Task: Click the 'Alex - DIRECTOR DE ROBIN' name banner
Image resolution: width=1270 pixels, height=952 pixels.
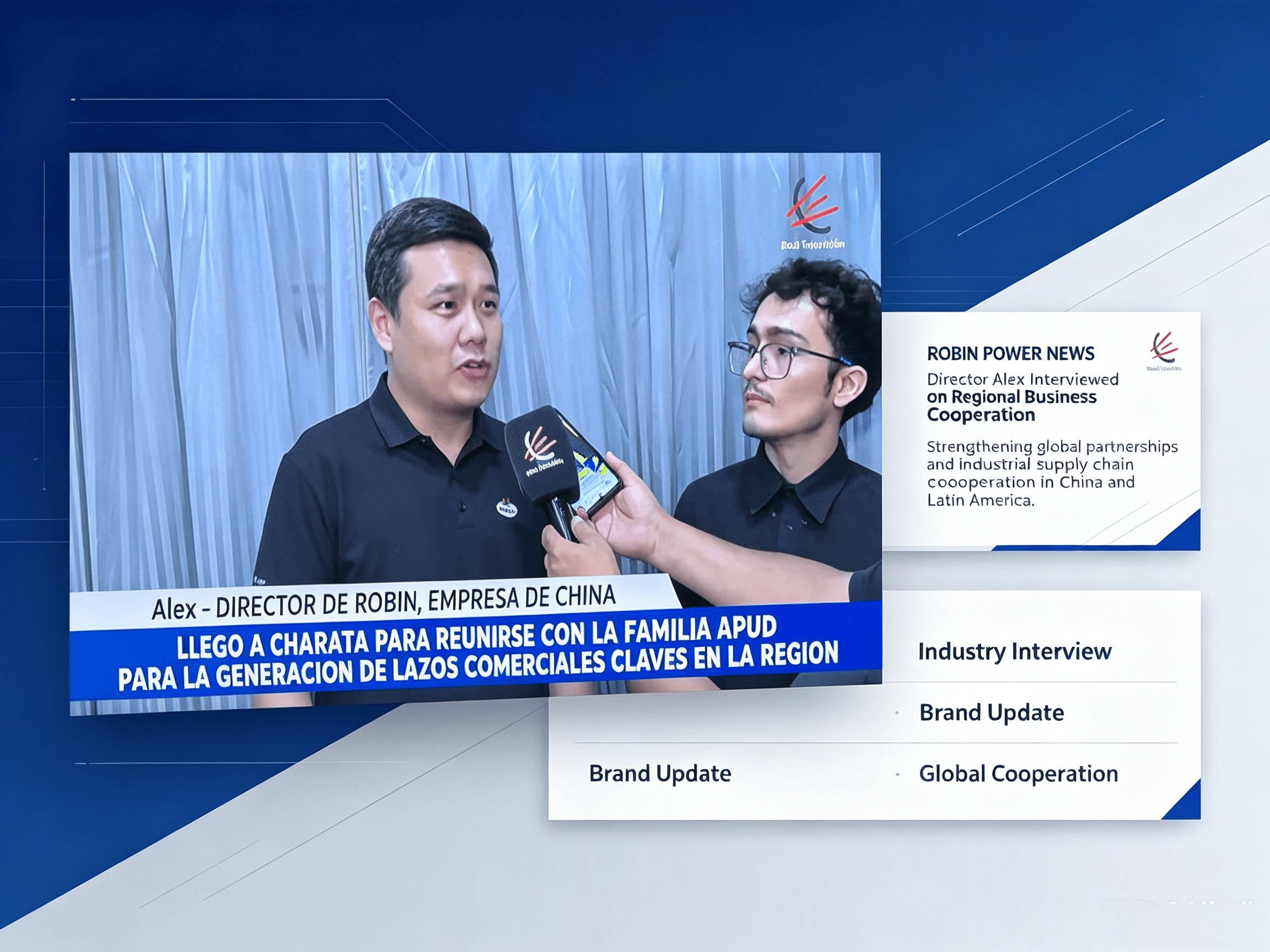Action: (383, 603)
